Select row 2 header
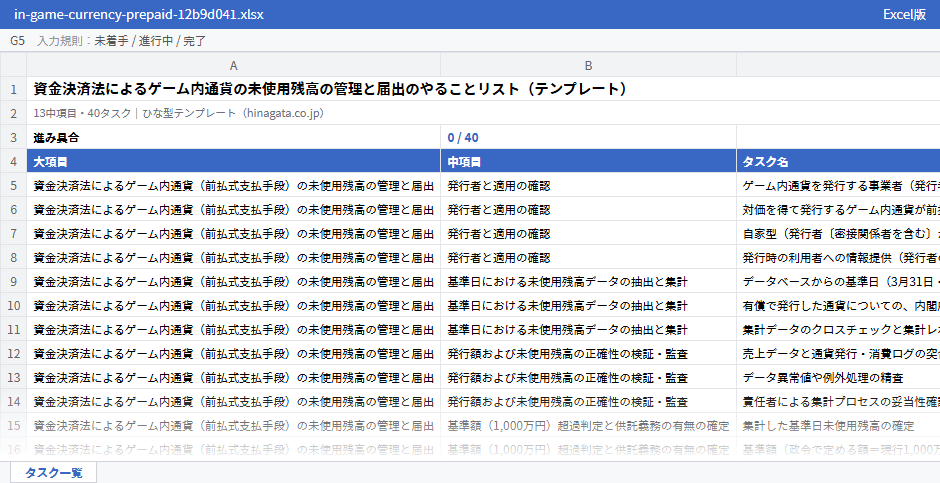Screen dimensions: 940x483 pos(13,113)
